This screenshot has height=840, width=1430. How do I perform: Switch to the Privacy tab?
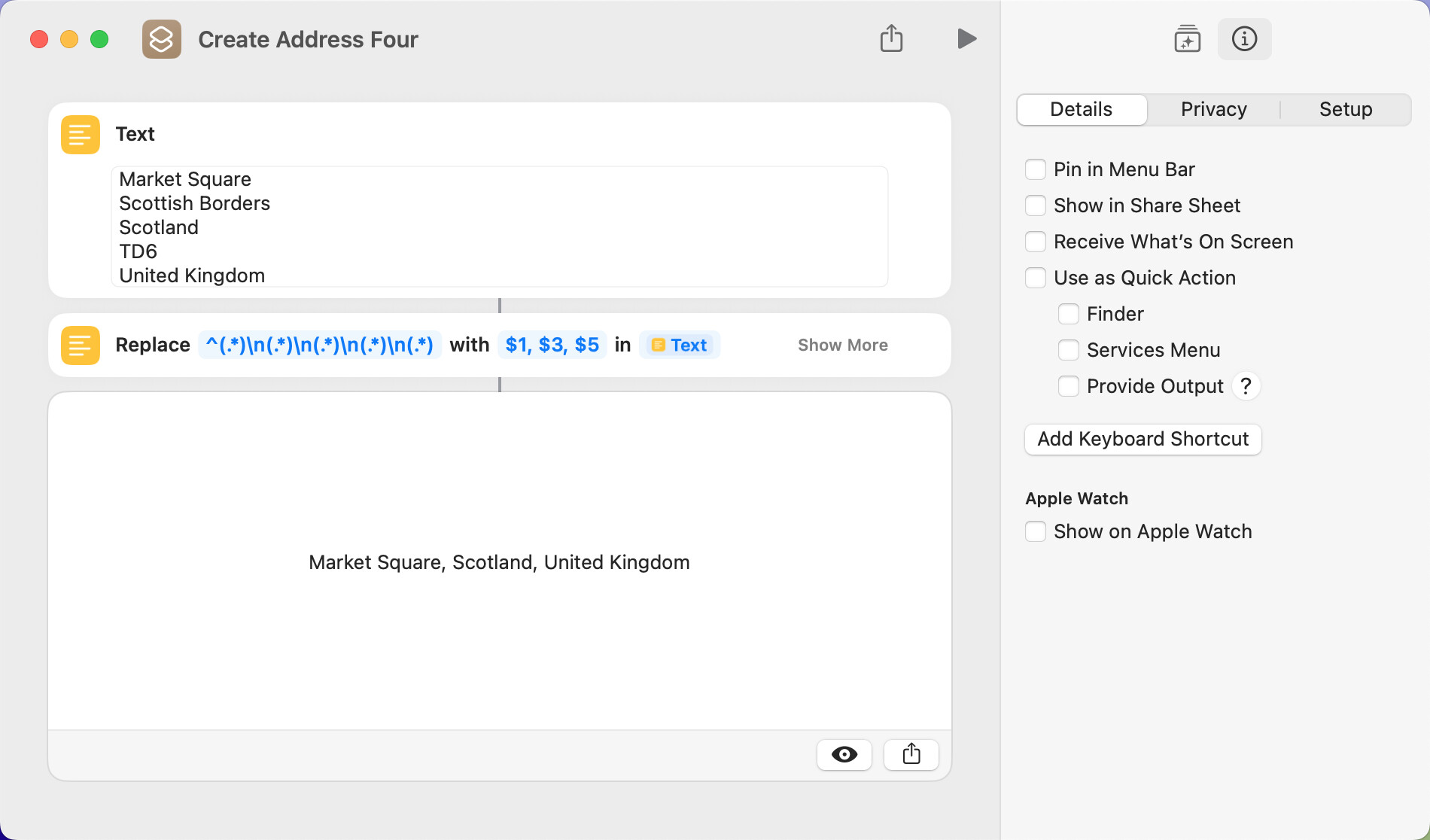[x=1214, y=110]
